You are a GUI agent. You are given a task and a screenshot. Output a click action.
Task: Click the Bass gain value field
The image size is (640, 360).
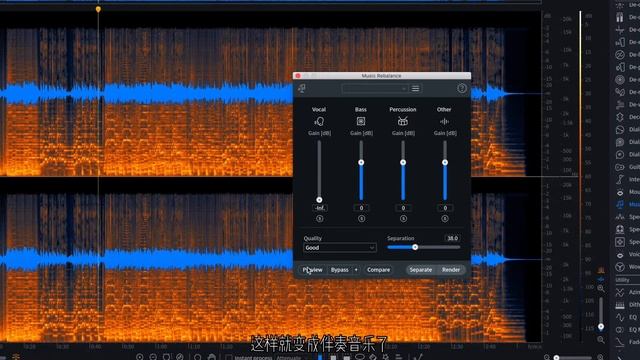(361, 208)
